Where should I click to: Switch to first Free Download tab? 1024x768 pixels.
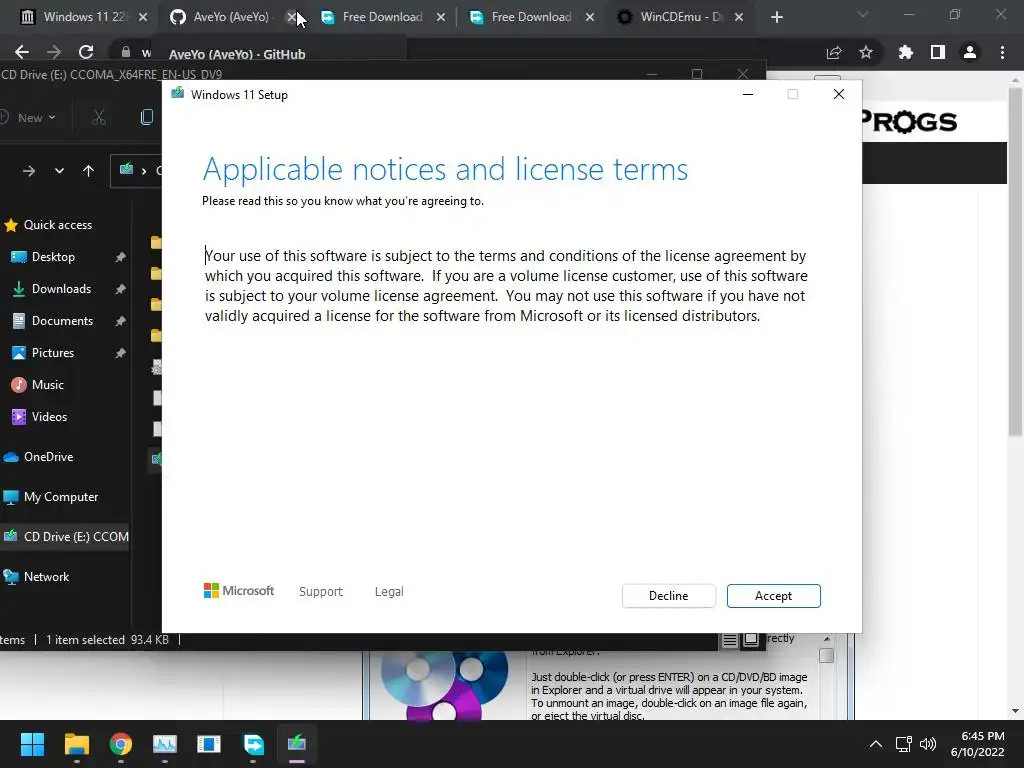click(x=382, y=17)
